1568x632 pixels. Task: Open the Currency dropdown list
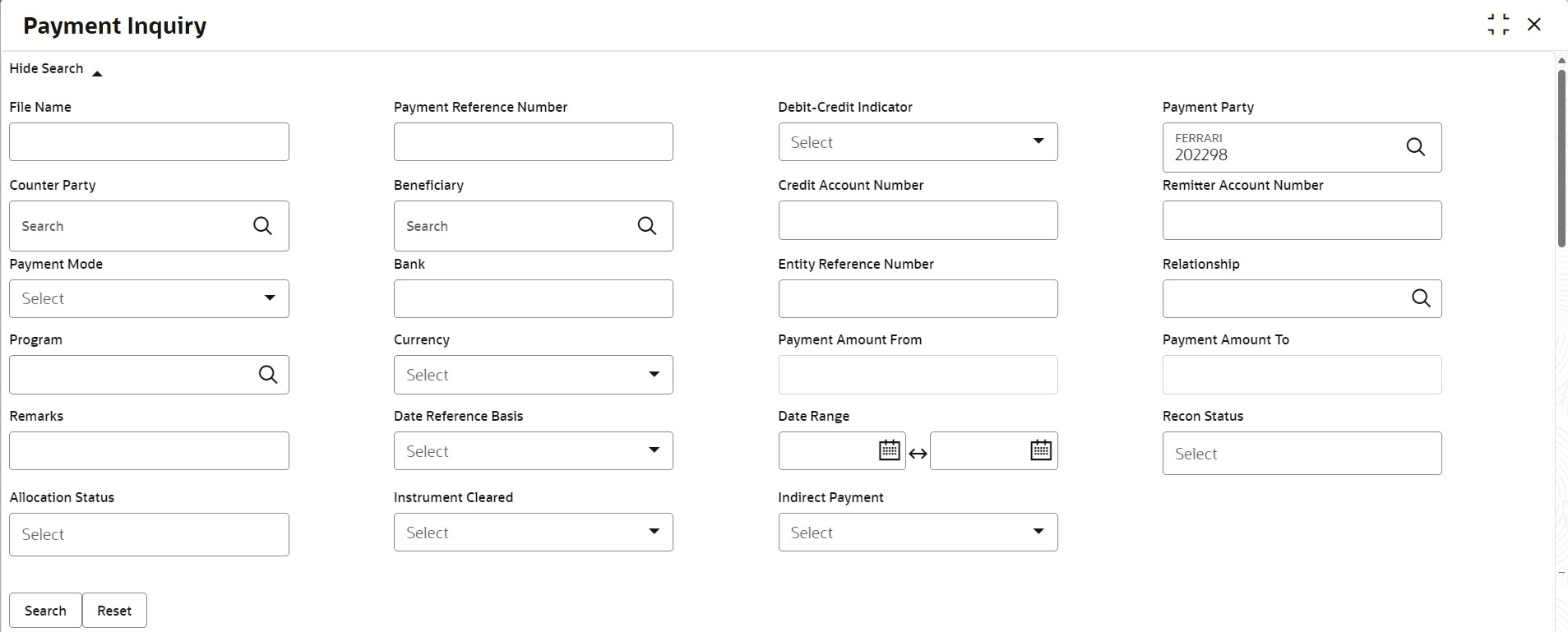point(533,375)
